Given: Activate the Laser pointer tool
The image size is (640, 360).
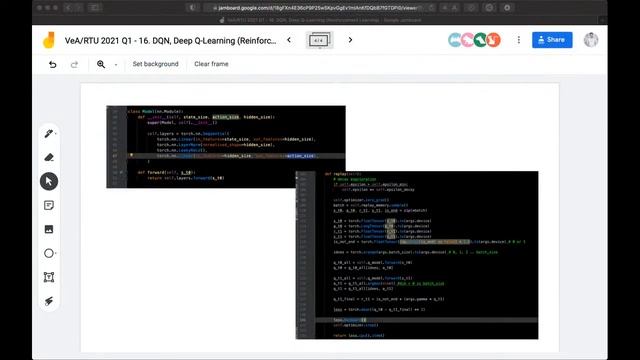Looking at the screenshot, I should [49, 301].
